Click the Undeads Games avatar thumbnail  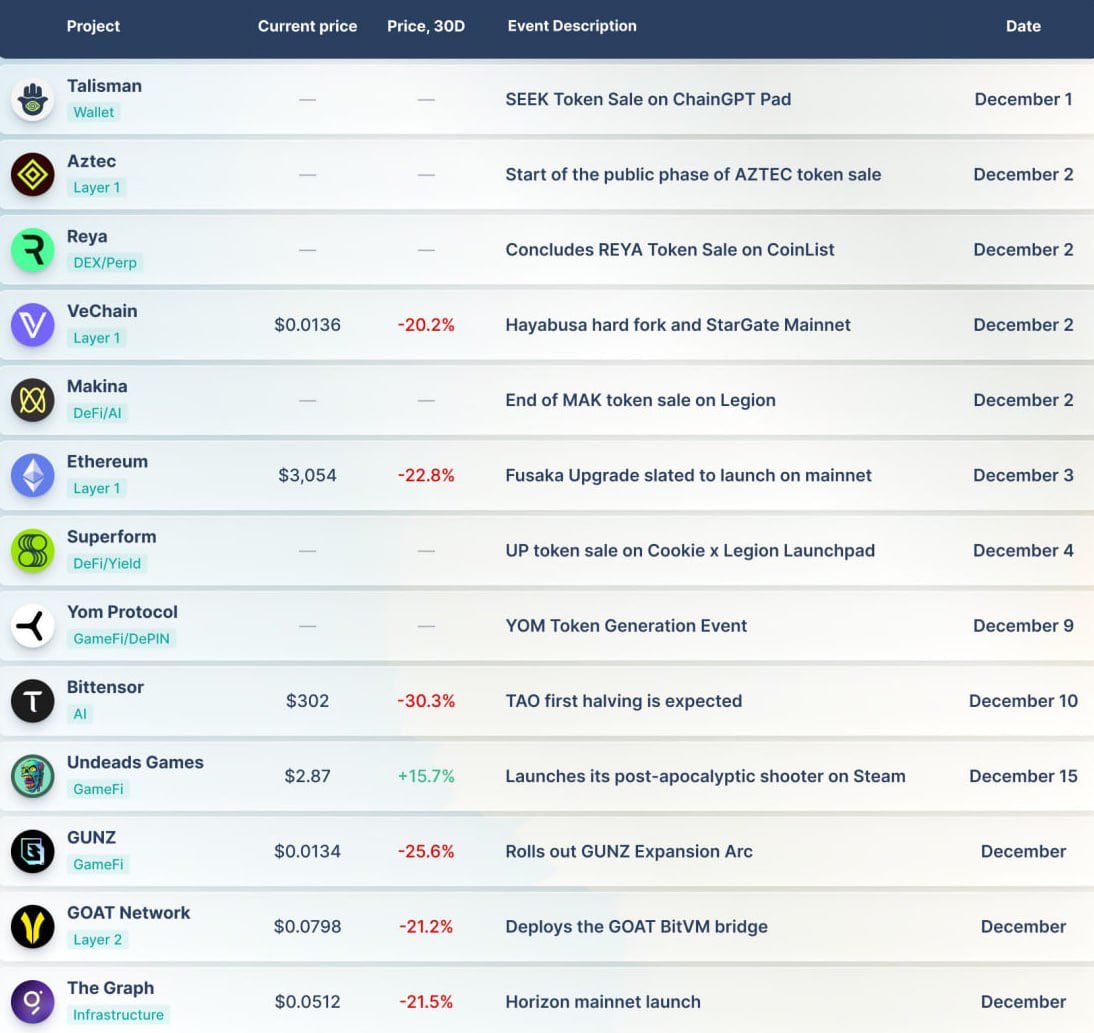point(32,775)
